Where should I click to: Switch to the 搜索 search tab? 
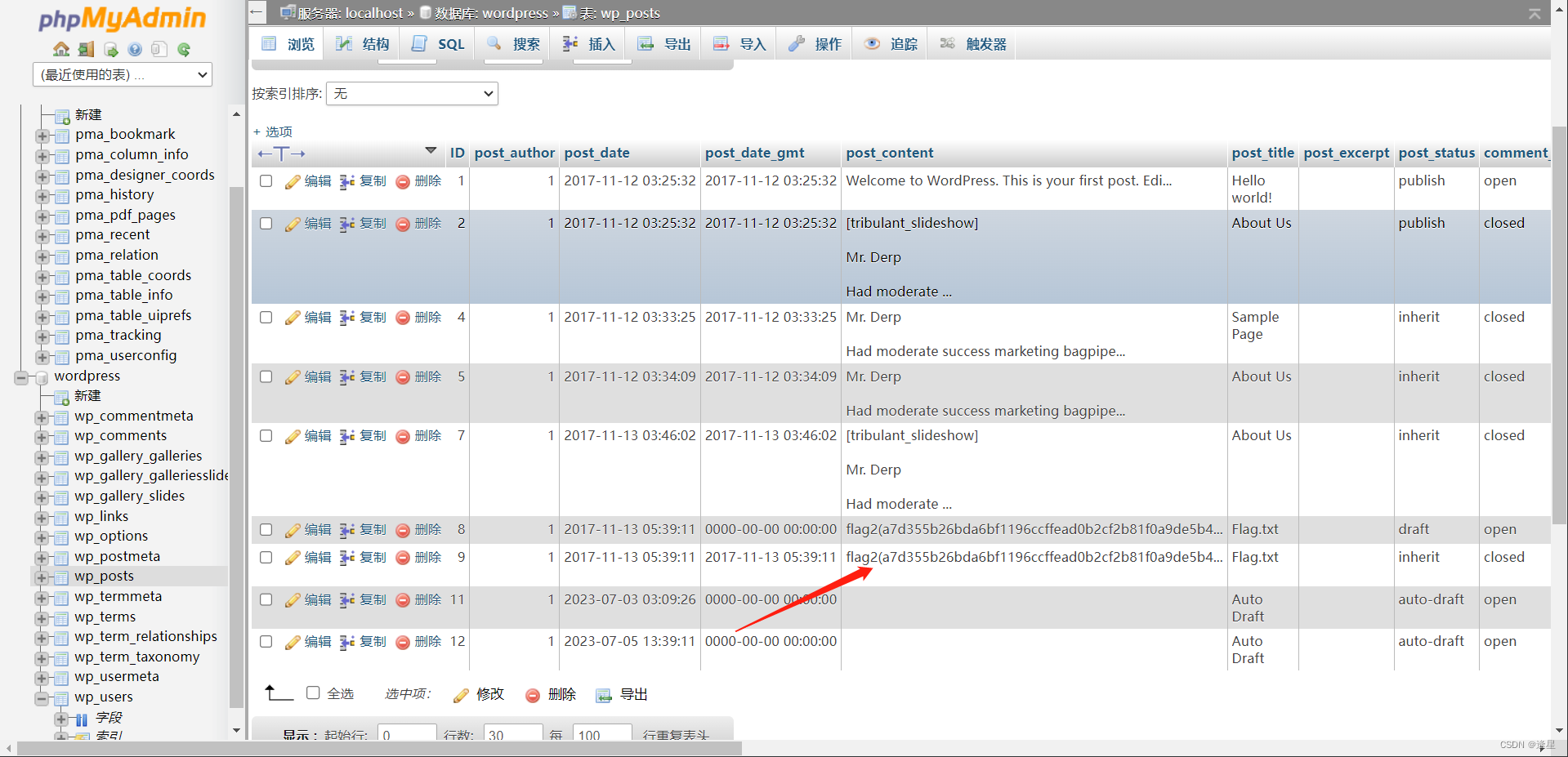tap(513, 44)
